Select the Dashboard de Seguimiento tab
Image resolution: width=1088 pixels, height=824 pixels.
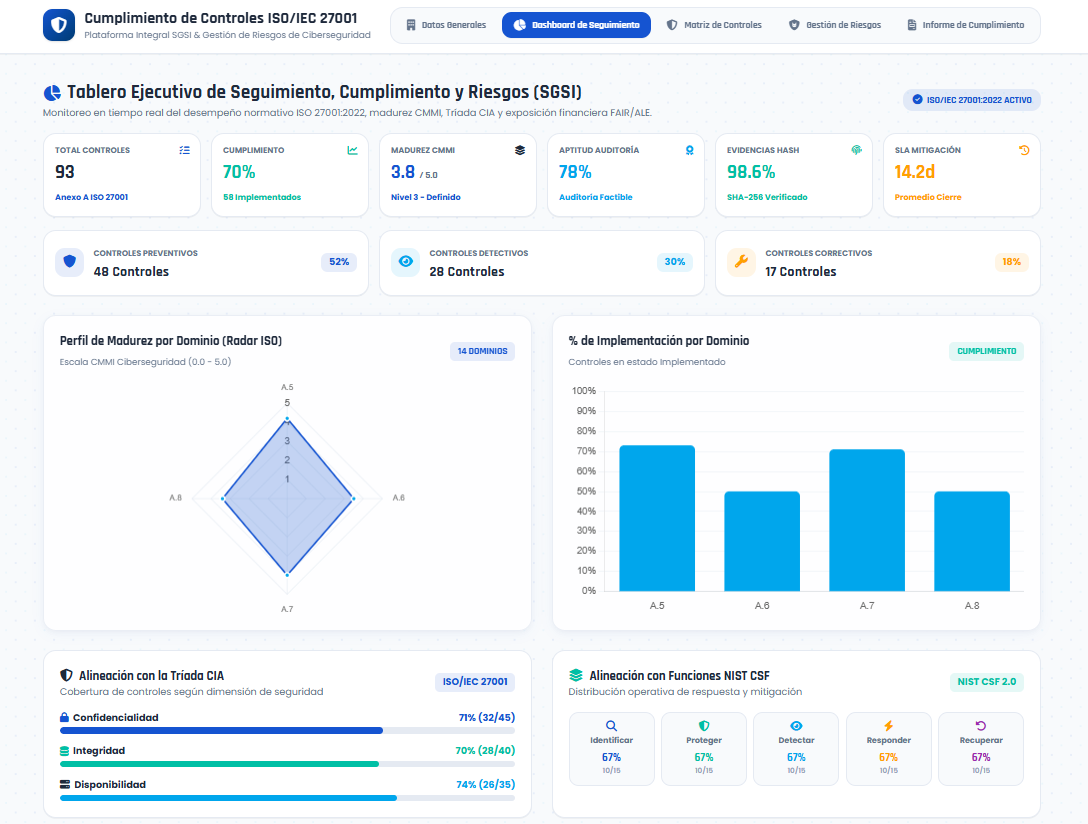point(576,25)
